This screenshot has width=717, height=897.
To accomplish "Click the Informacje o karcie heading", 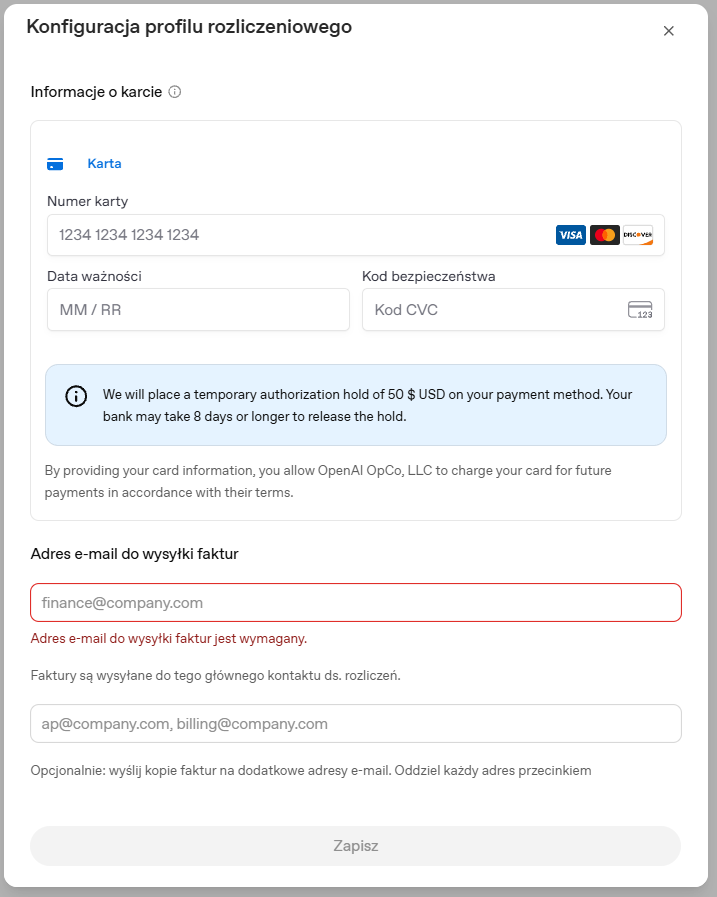I will point(96,92).
